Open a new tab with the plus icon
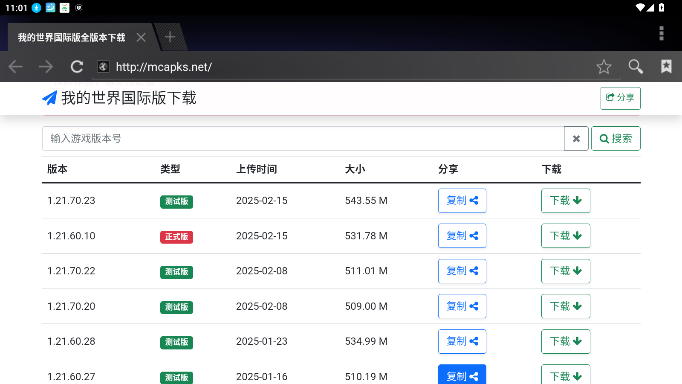Screen dimensions: 682x384 point(170,37)
